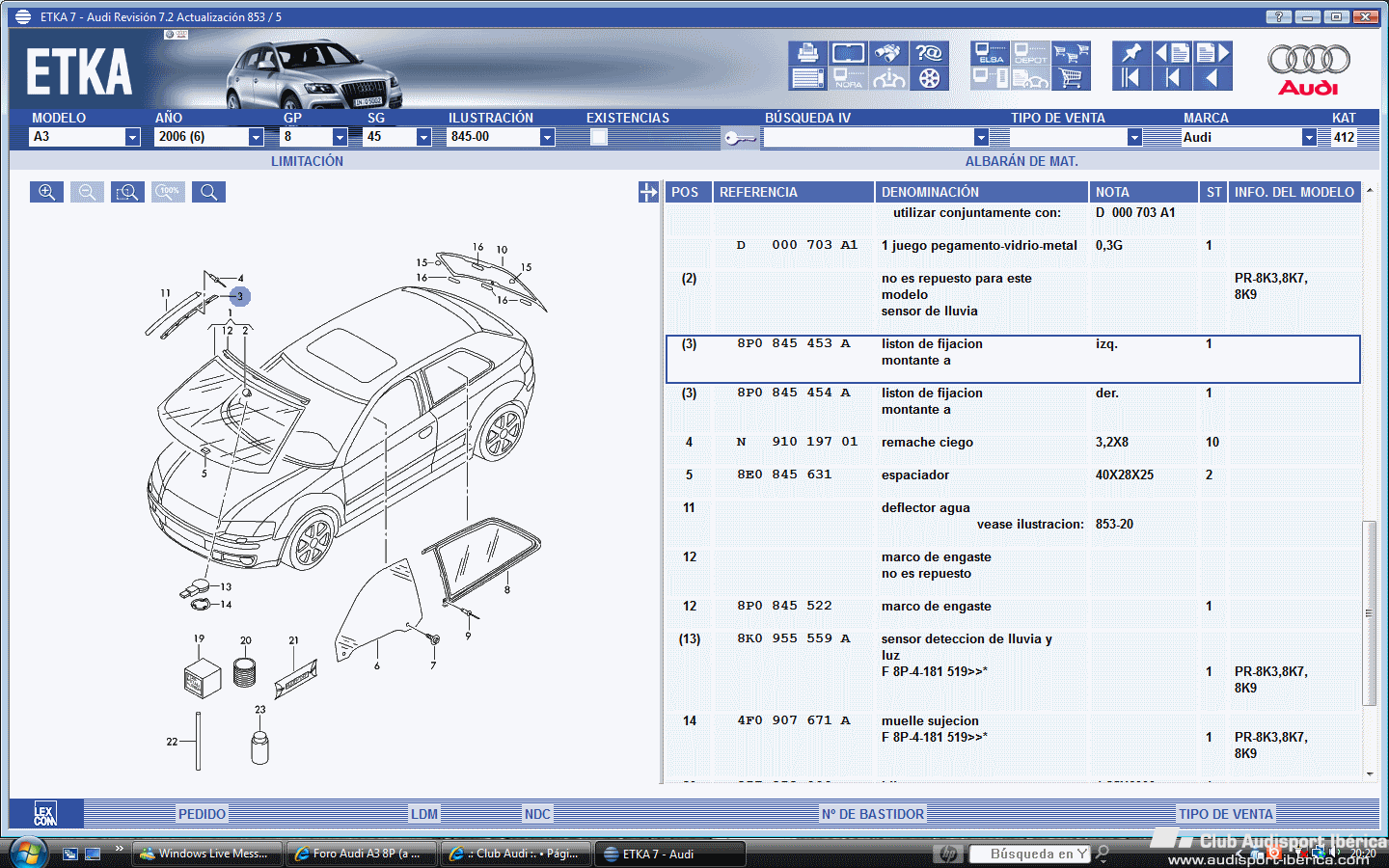This screenshot has height=868, width=1389.
Task: Select the bottom TIPO DE VENTA tab
Action: point(1226,814)
